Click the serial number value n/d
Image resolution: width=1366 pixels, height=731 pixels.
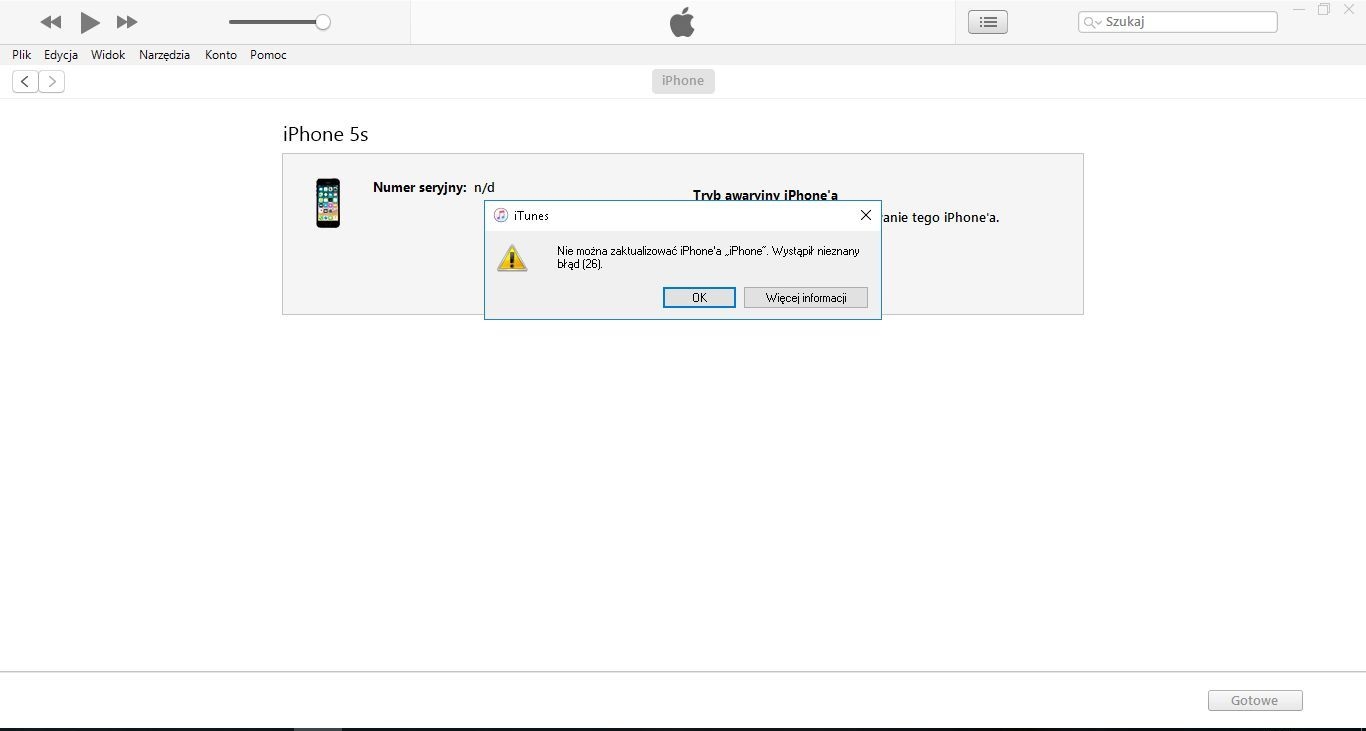[x=484, y=187]
